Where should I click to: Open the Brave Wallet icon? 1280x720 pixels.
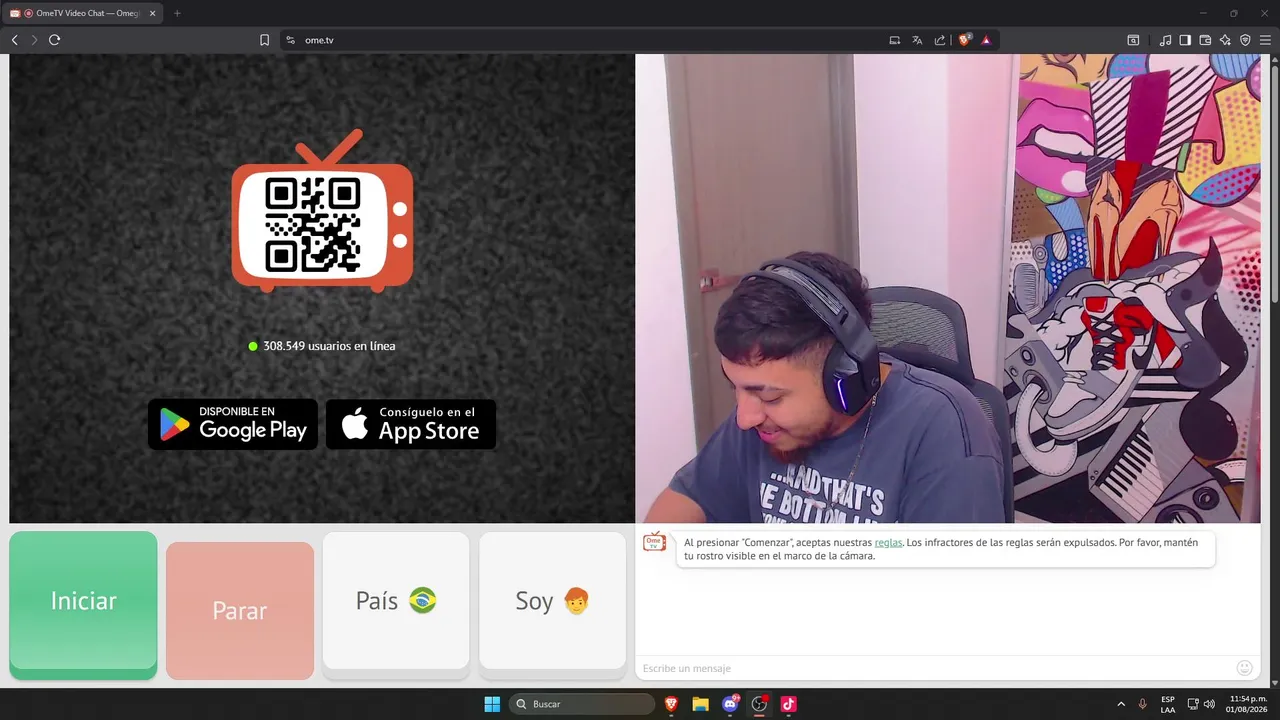coord(1205,40)
